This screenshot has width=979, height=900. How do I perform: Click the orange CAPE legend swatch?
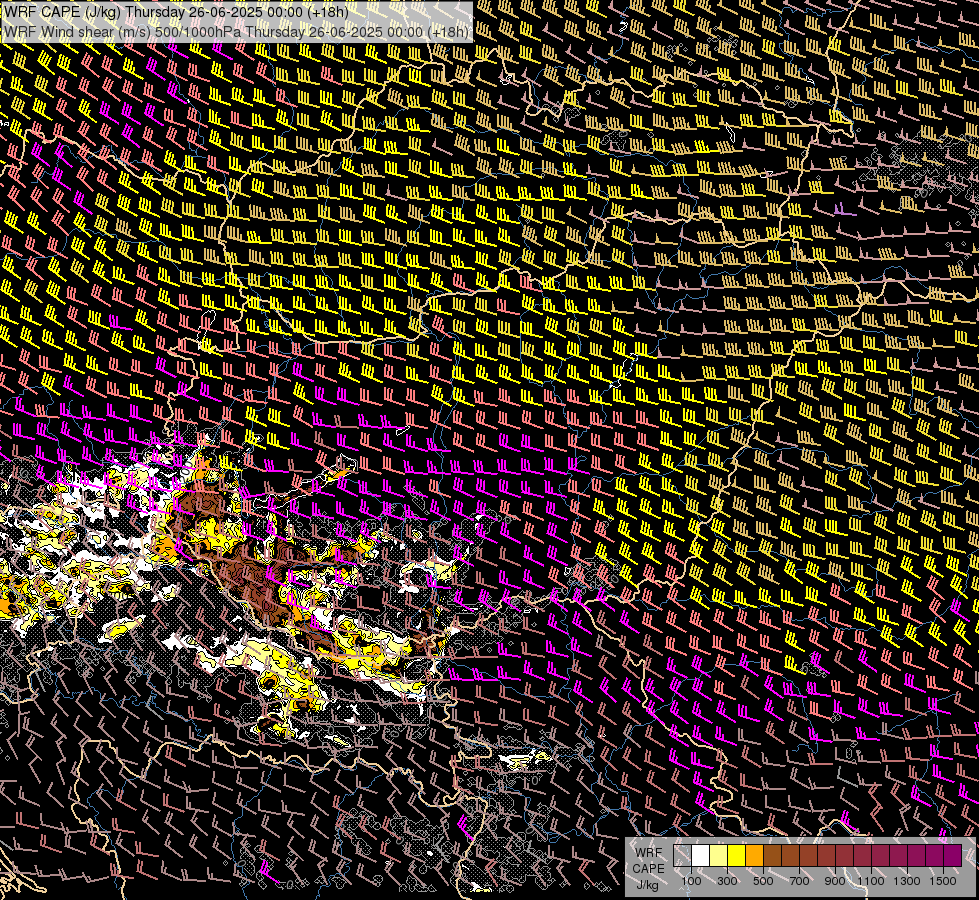(754, 856)
